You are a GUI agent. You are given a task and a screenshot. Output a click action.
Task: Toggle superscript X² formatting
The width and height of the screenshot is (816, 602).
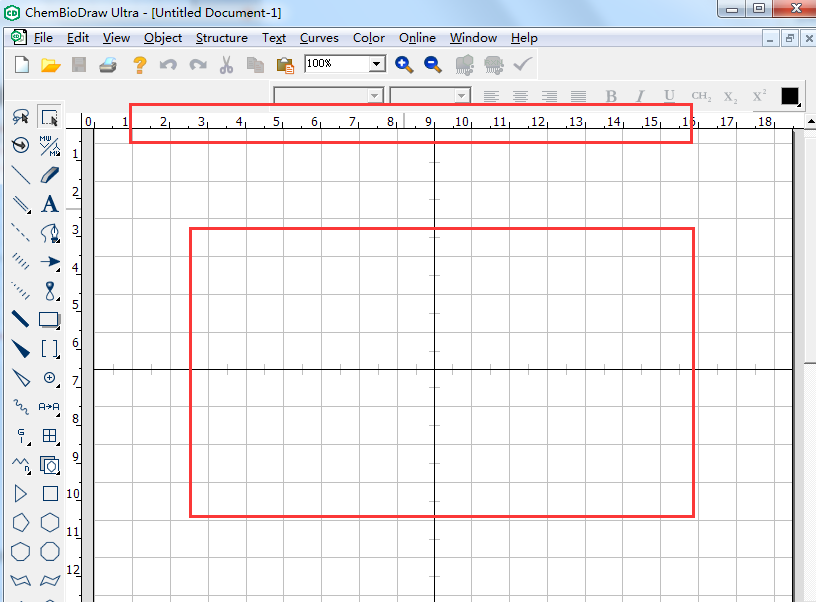759,96
